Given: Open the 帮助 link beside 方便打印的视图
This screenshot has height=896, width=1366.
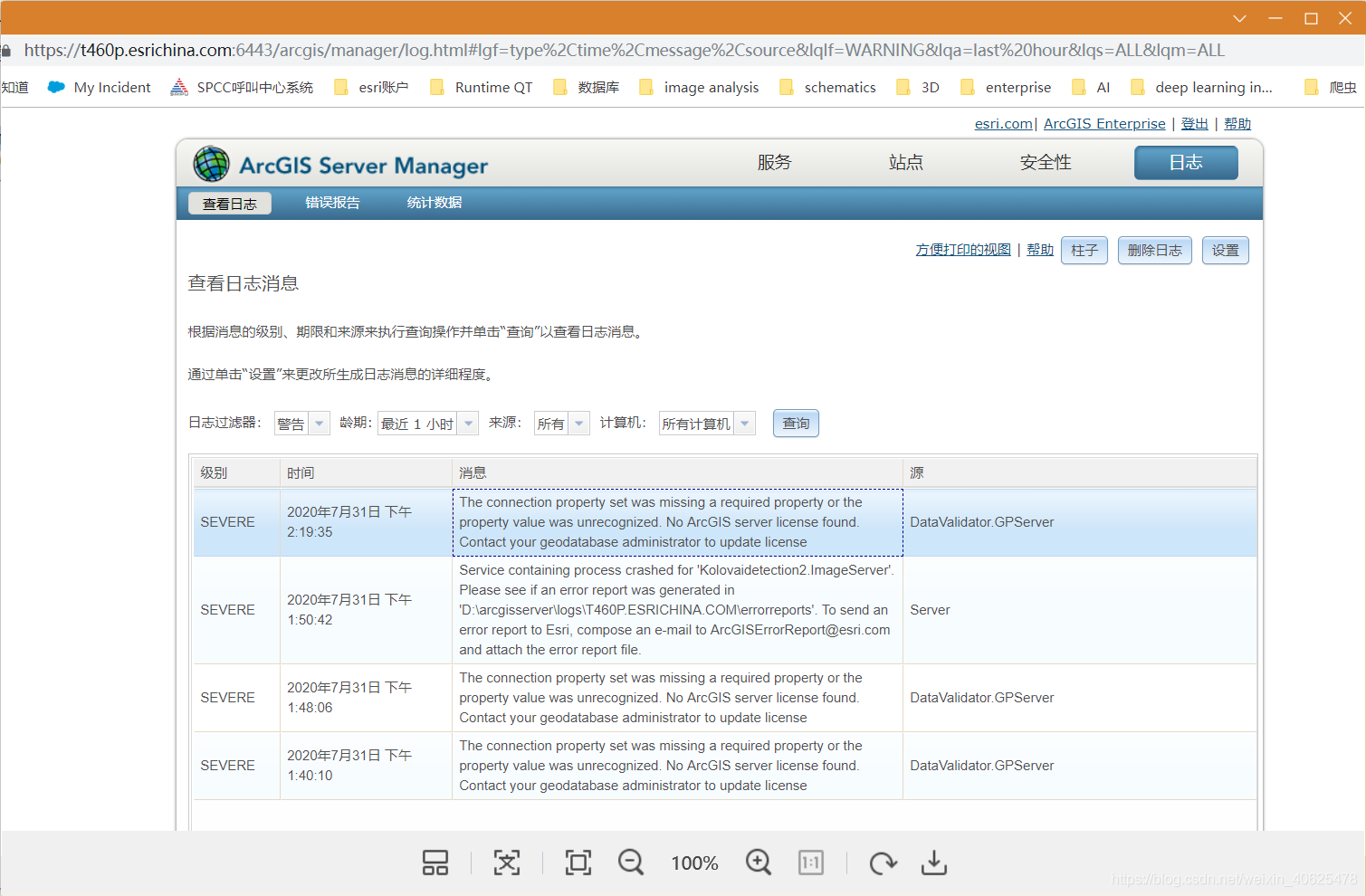Looking at the screenshot, I should (x=1040, y=249).
